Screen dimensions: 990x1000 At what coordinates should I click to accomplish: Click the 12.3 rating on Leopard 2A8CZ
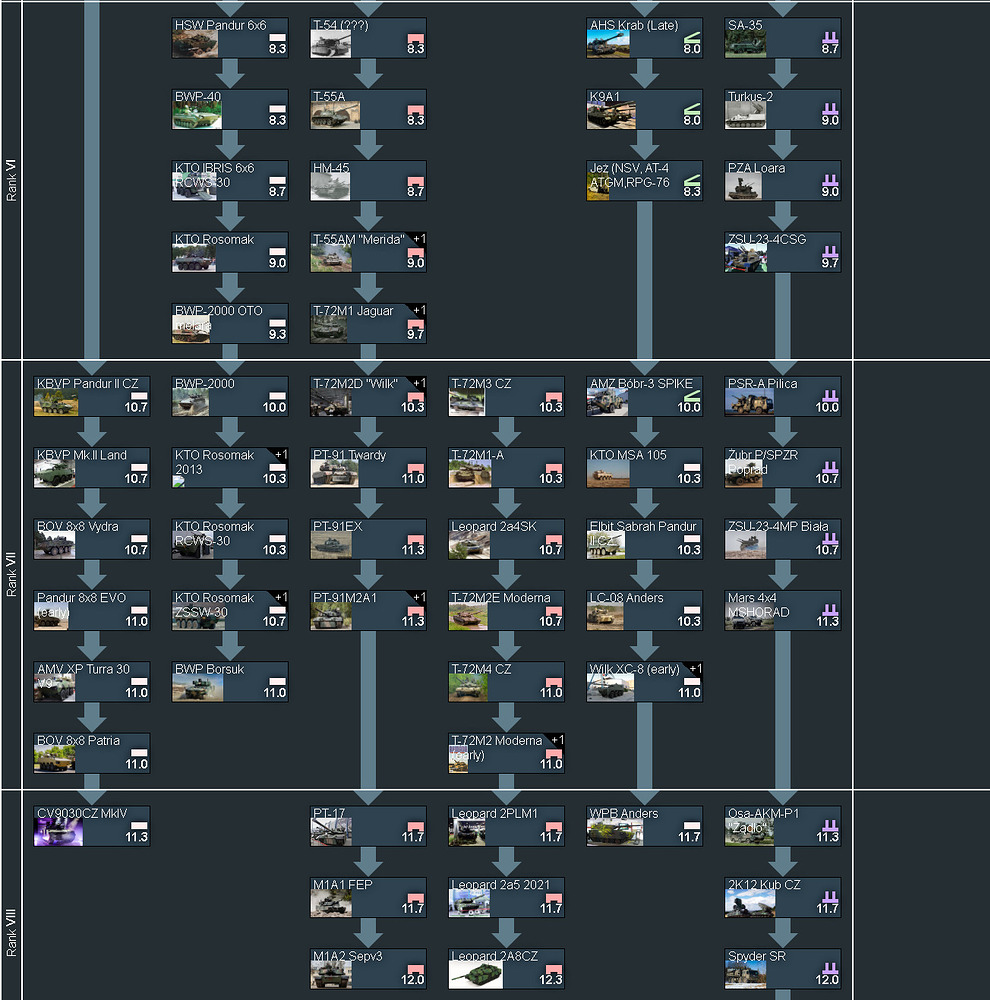click(x=551, y=980)
